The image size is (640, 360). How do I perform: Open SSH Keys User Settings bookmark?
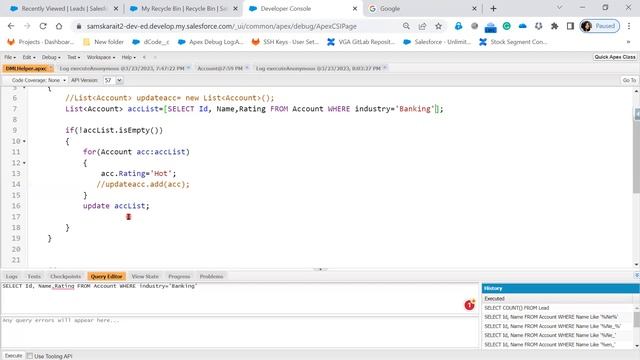(285, 42)
